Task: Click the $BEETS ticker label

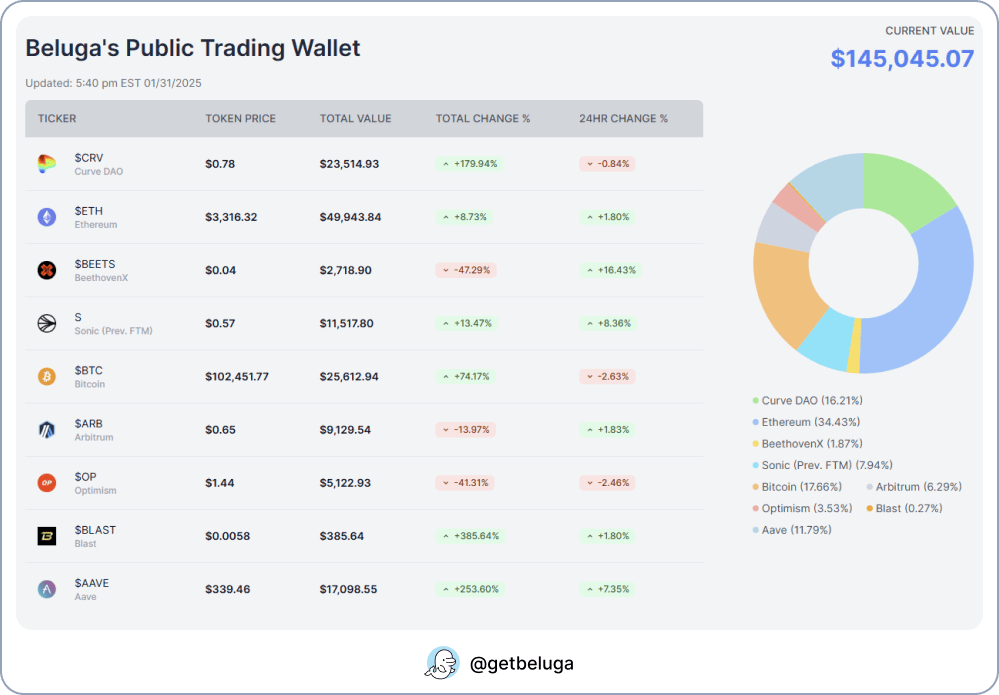Action: click(x=95, y=264)
